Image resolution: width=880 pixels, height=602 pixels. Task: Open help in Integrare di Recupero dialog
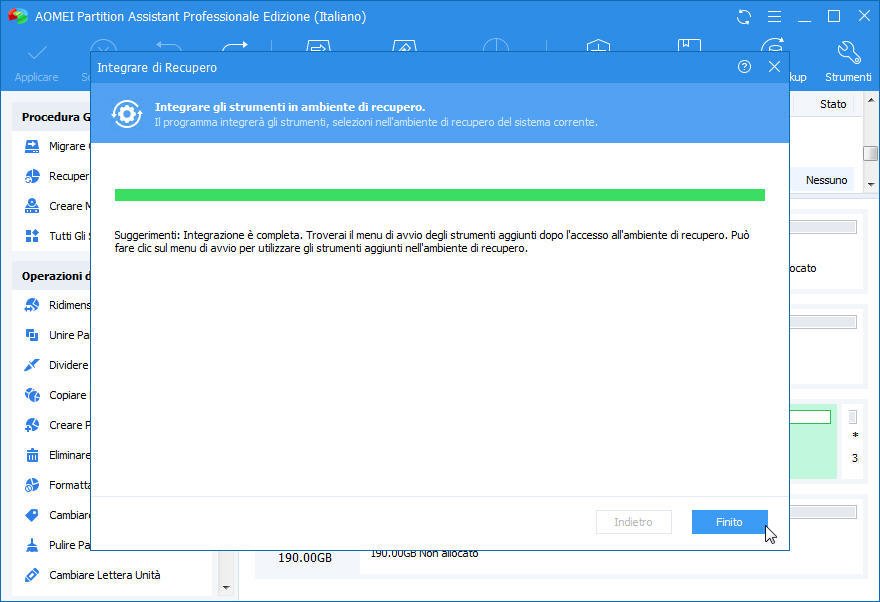click(744, 67)
